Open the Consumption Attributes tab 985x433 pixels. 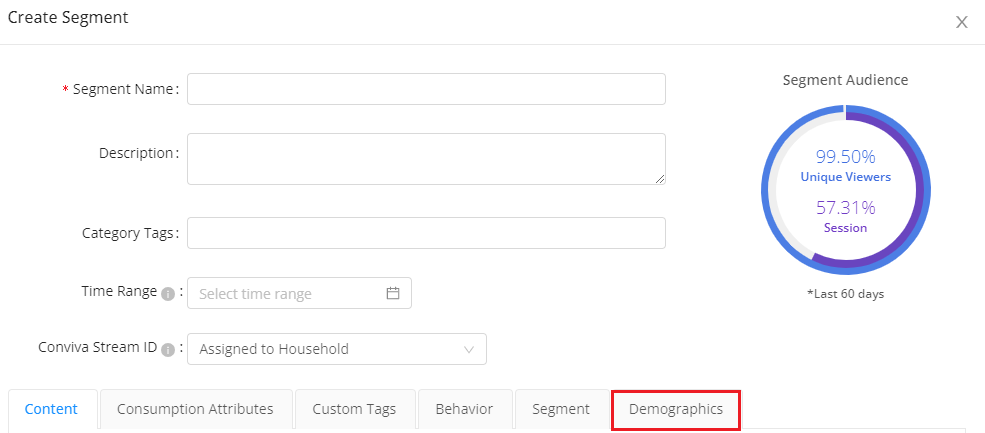click(x=196, y=410)
